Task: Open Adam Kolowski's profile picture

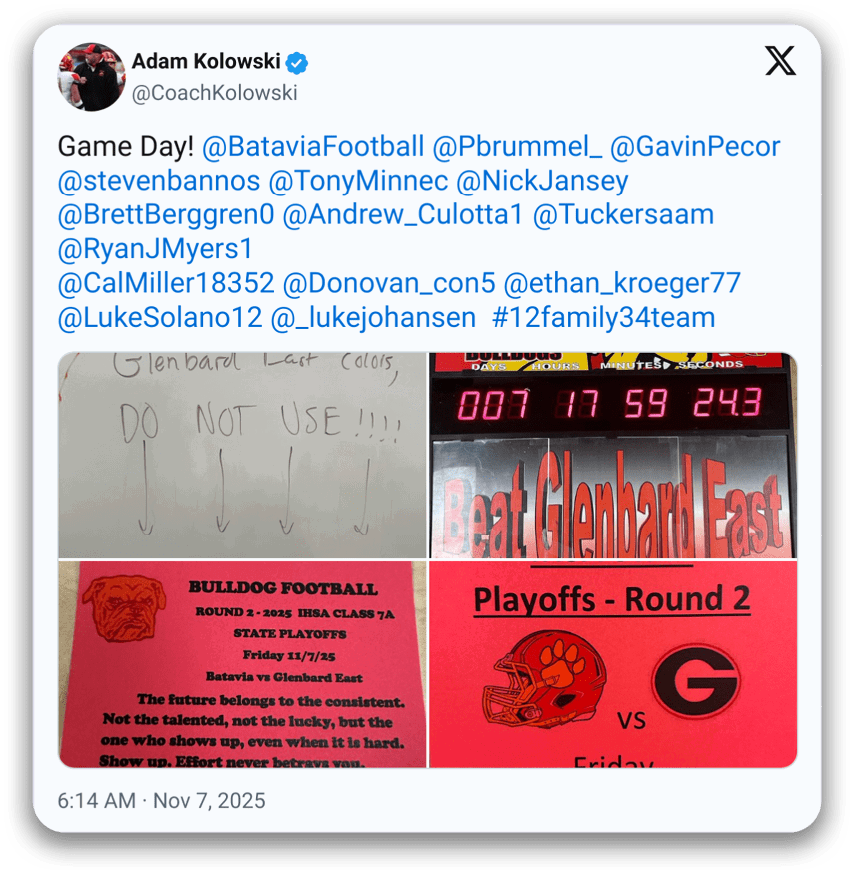Action: click(x=91, y=76)
